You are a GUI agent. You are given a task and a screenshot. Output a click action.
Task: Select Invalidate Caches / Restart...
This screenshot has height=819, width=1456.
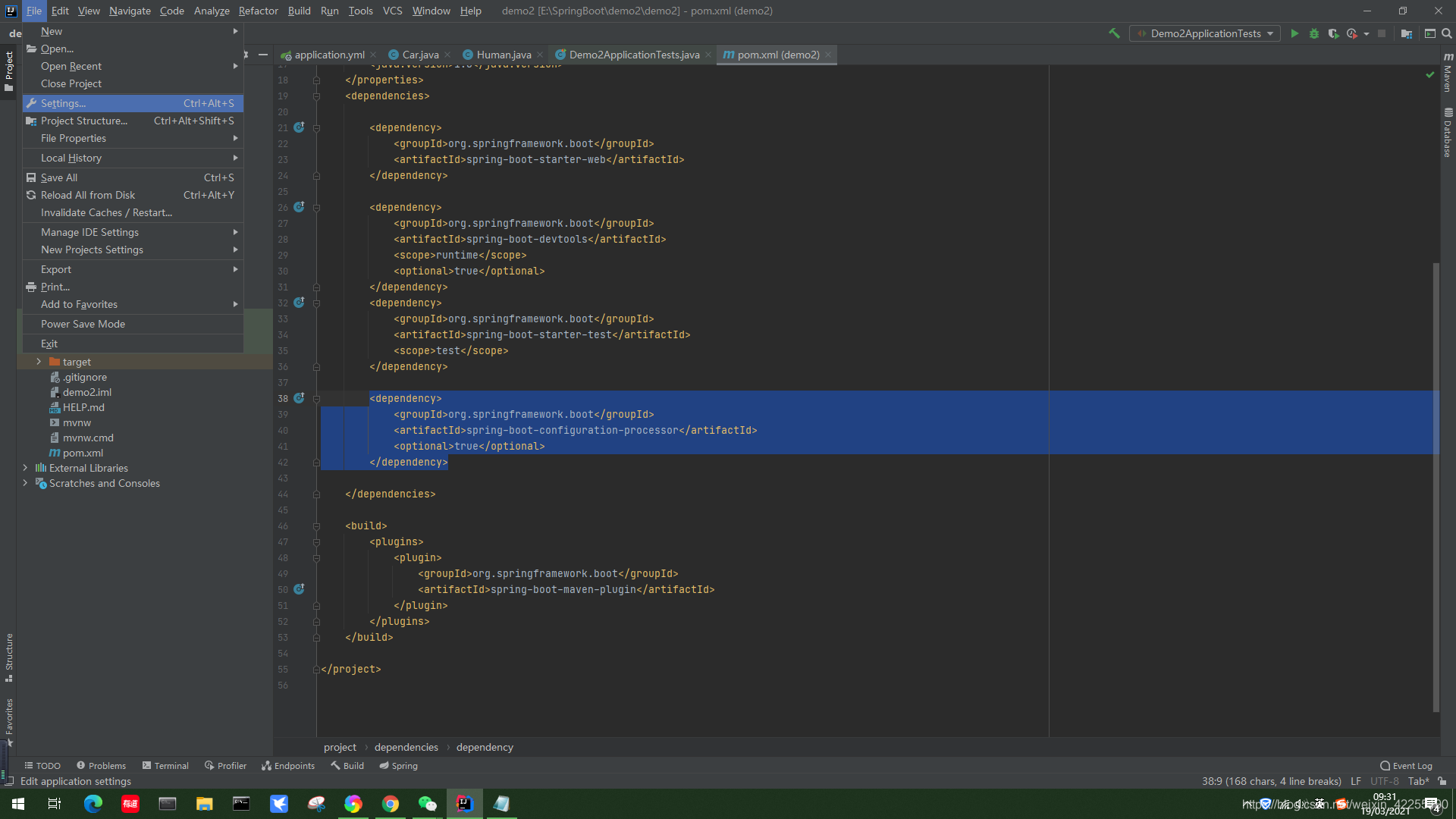point(133,212)
